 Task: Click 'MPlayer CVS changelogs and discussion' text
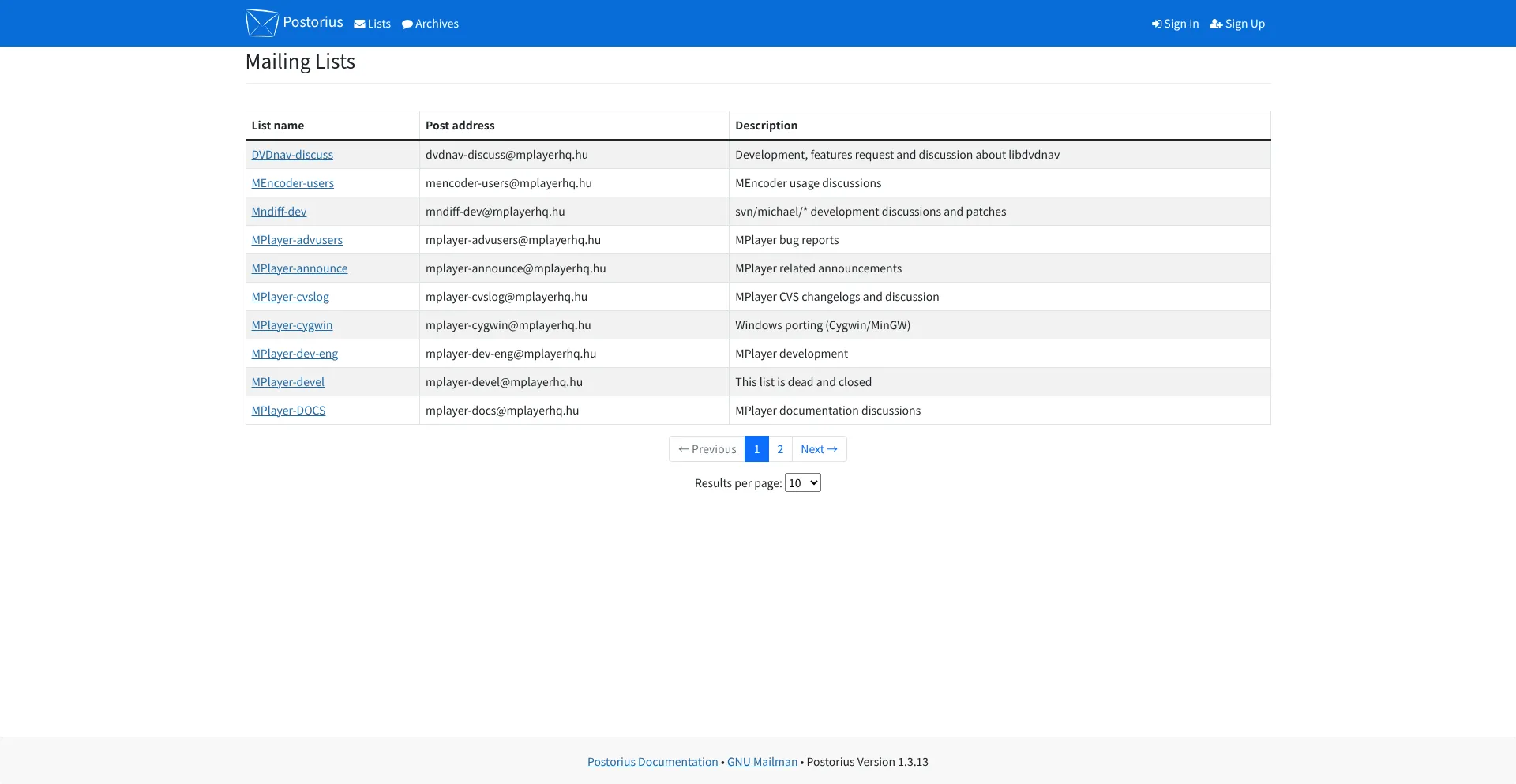837,297
